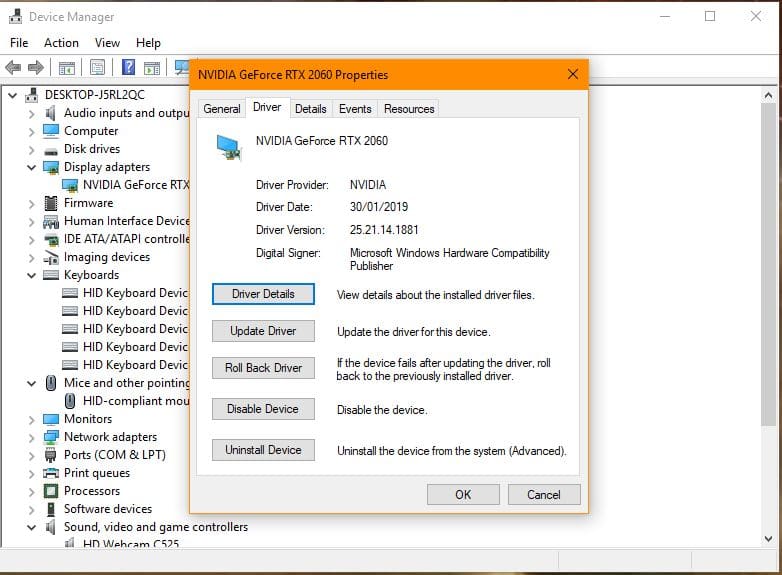Viewport: 782px width, 575px height.
Task: Expand the IDE ATA/ATAPI controllers node
Action: 31,240
